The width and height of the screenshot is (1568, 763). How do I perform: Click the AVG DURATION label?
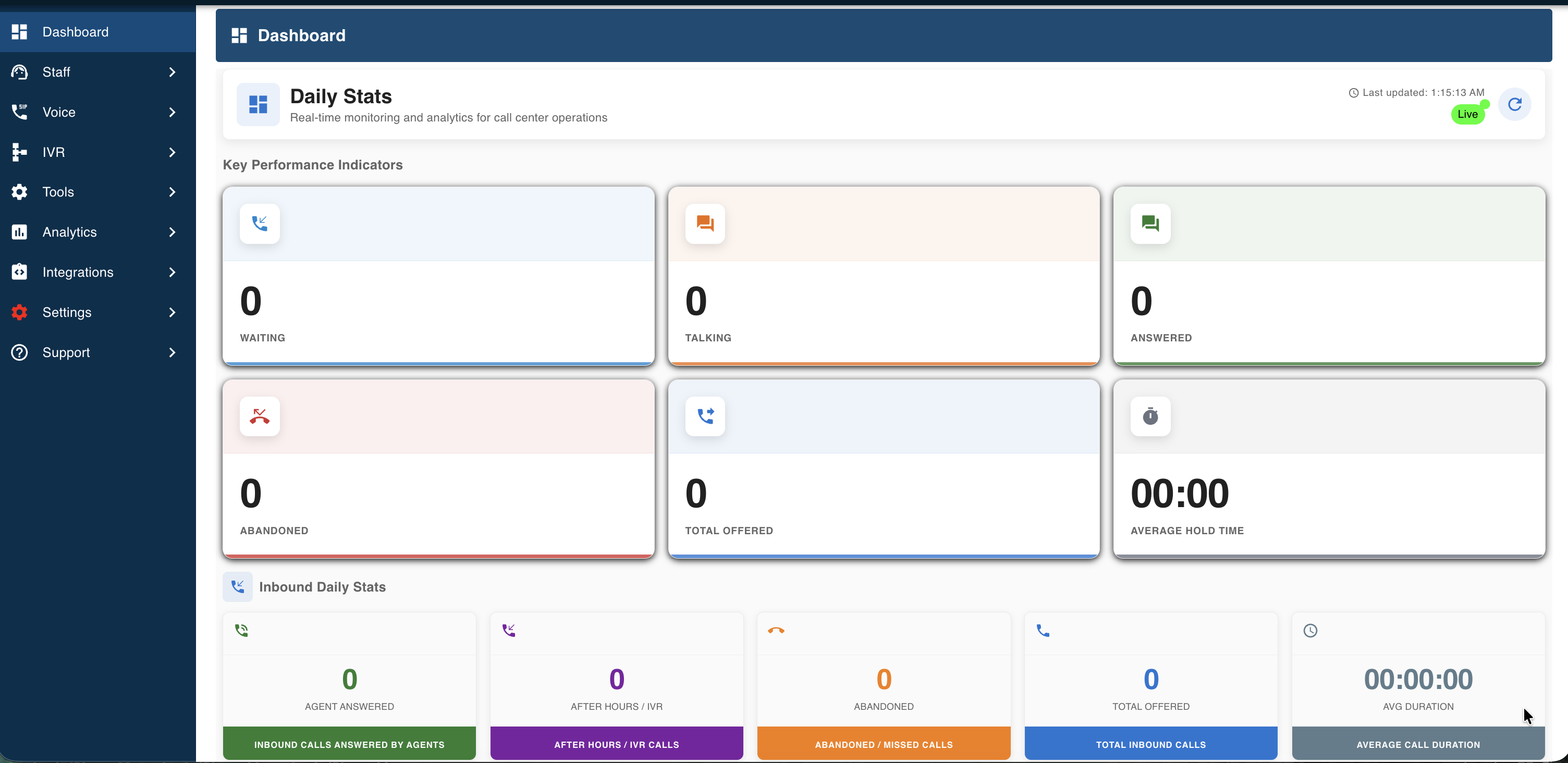[1418, 706]
